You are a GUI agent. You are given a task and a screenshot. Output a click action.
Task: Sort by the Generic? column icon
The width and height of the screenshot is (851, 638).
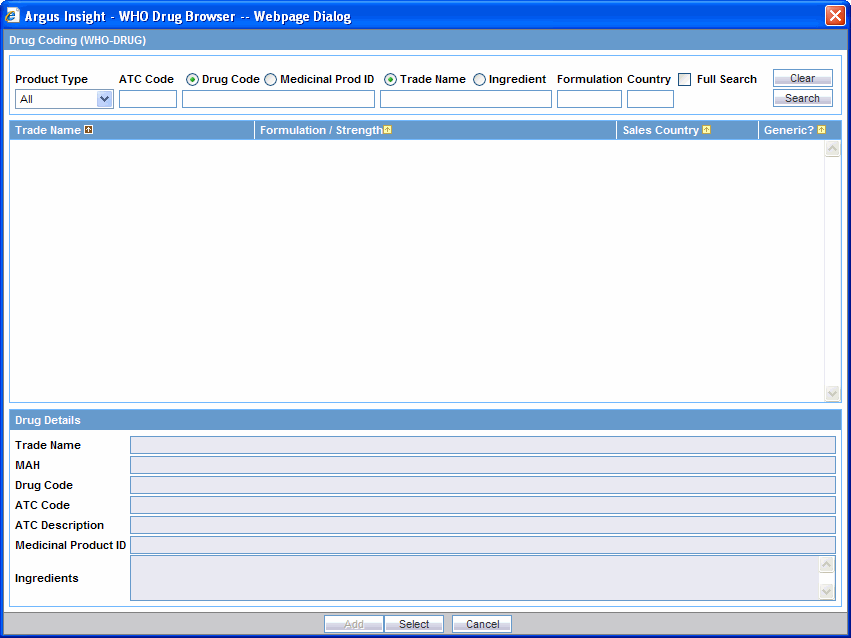tap(821, 130)
